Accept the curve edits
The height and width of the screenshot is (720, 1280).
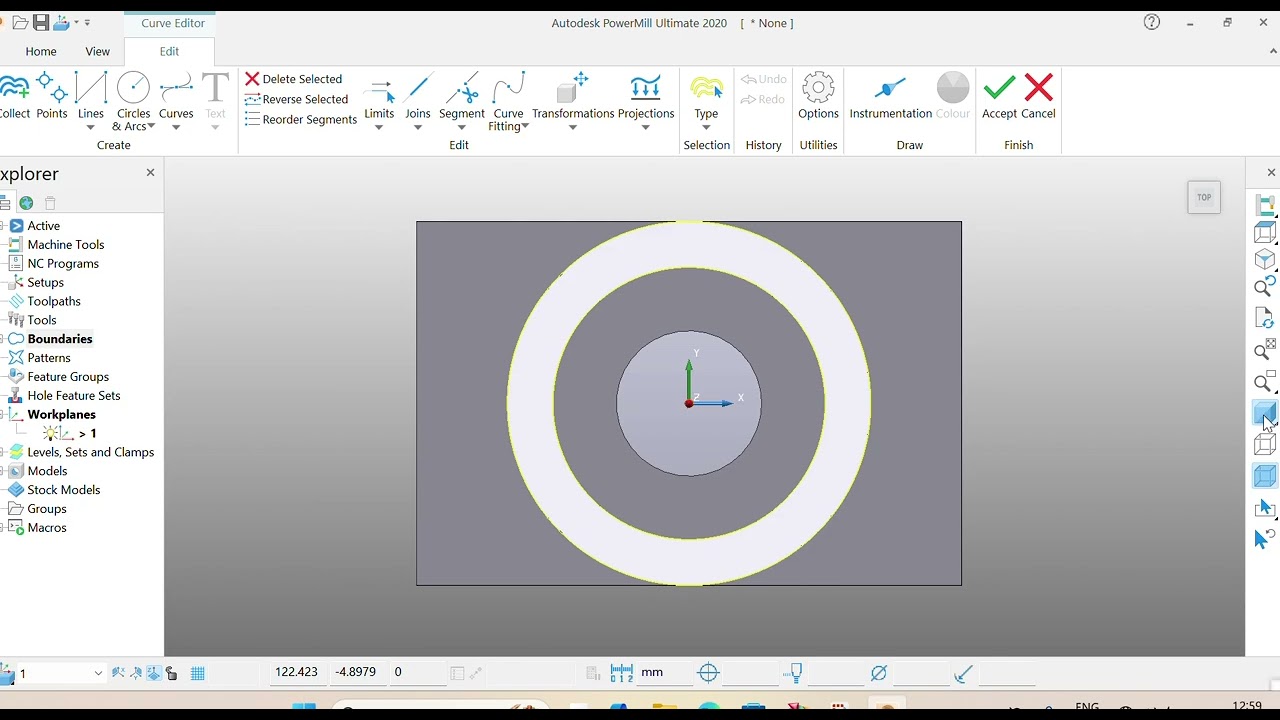click(x=999, y=96)
